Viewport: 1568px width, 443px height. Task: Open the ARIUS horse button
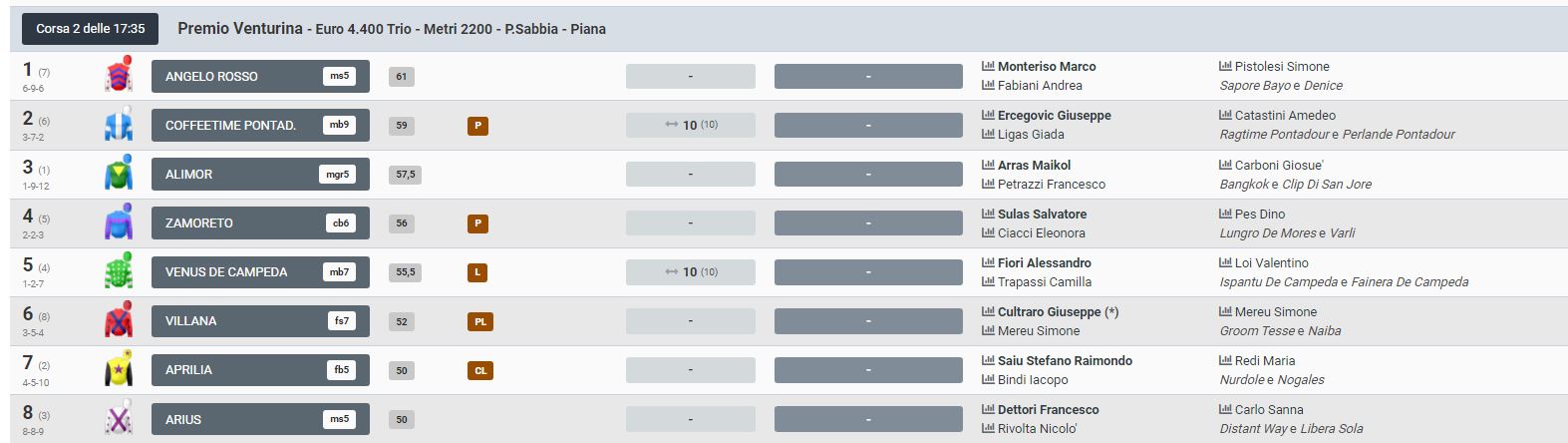(x=260, y=419)
